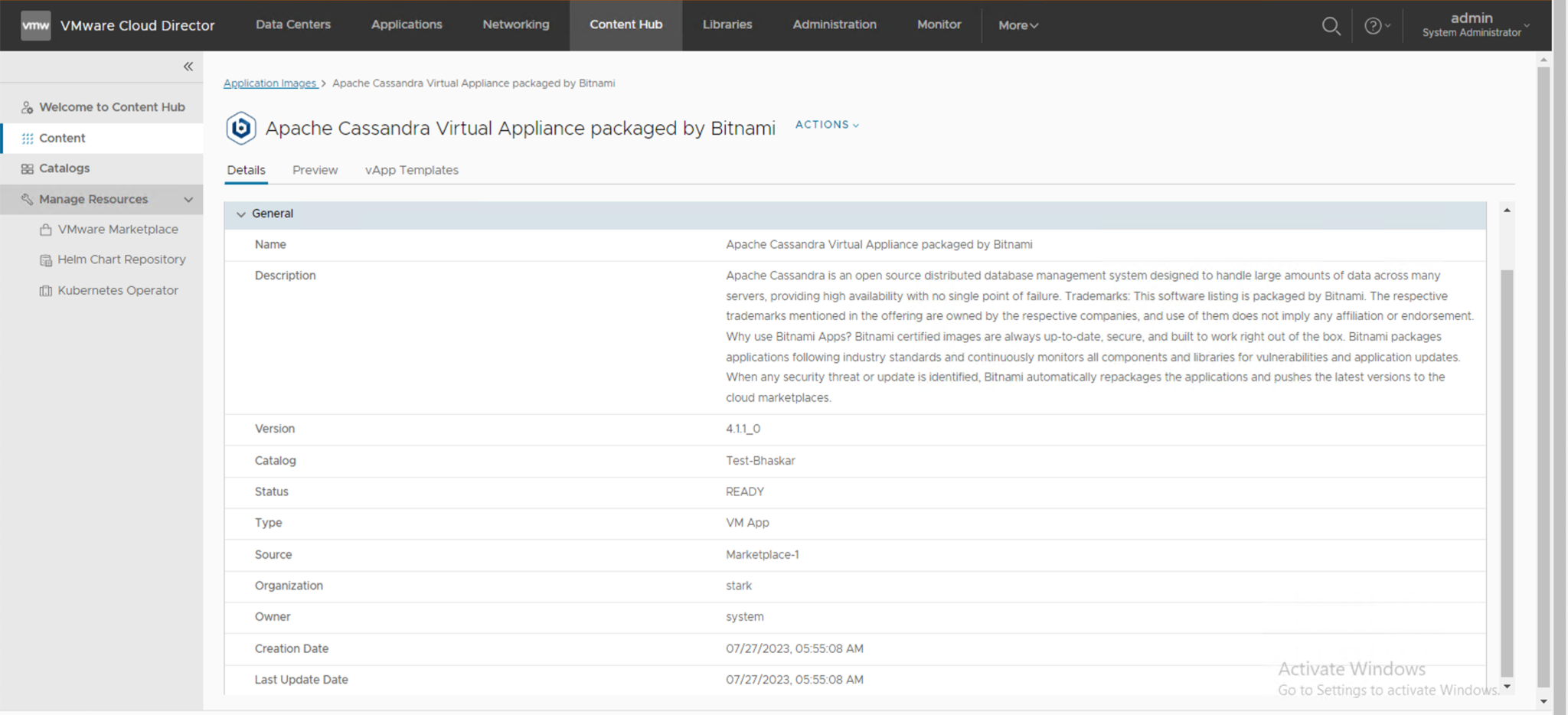
Task: Open Catalogs via its sidebar icon
Action: (x=27, y=168)
